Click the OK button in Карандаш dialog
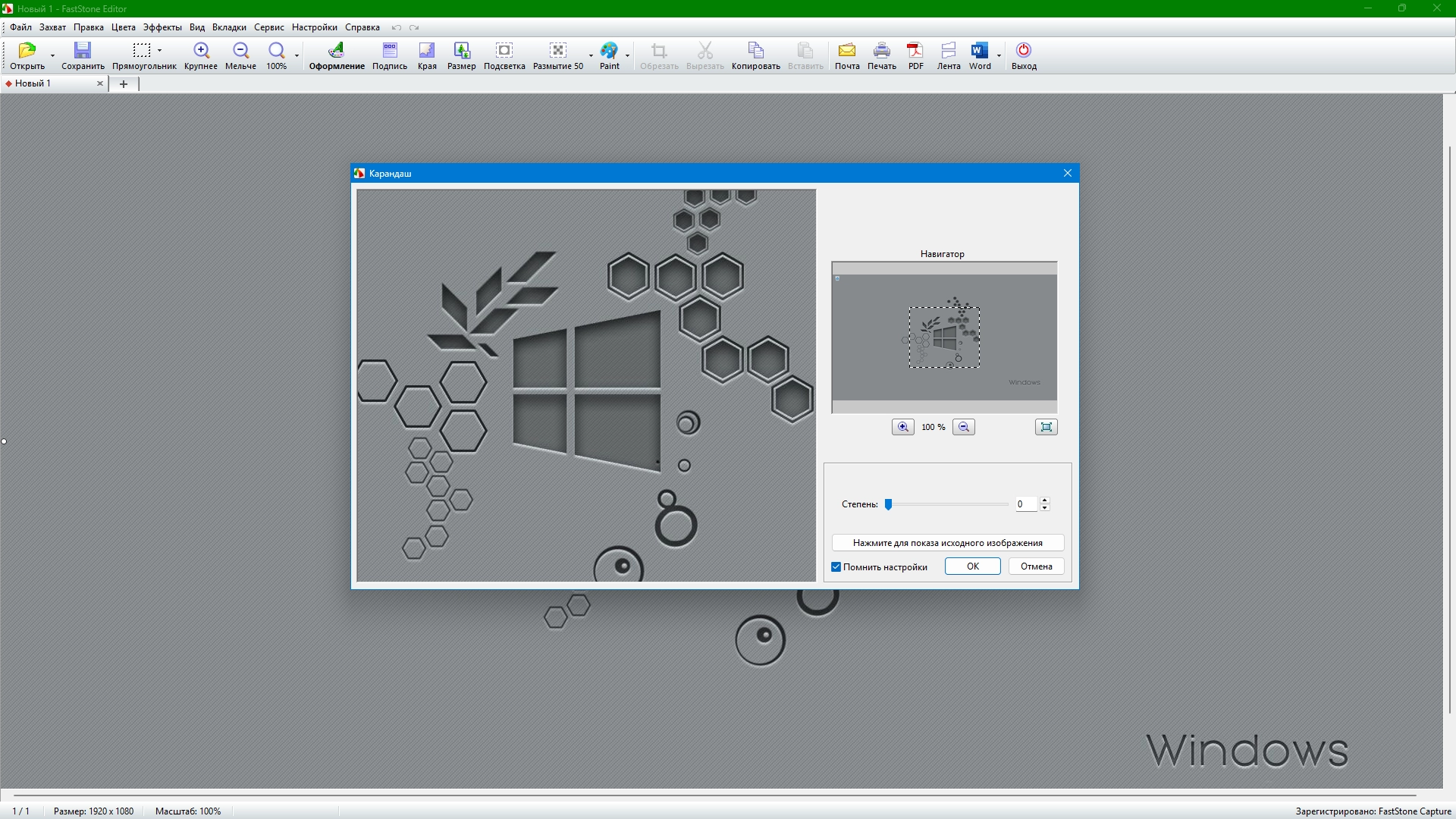This screenshot has width=1456, height=819. pyautogui.click(x=972, y=566)
